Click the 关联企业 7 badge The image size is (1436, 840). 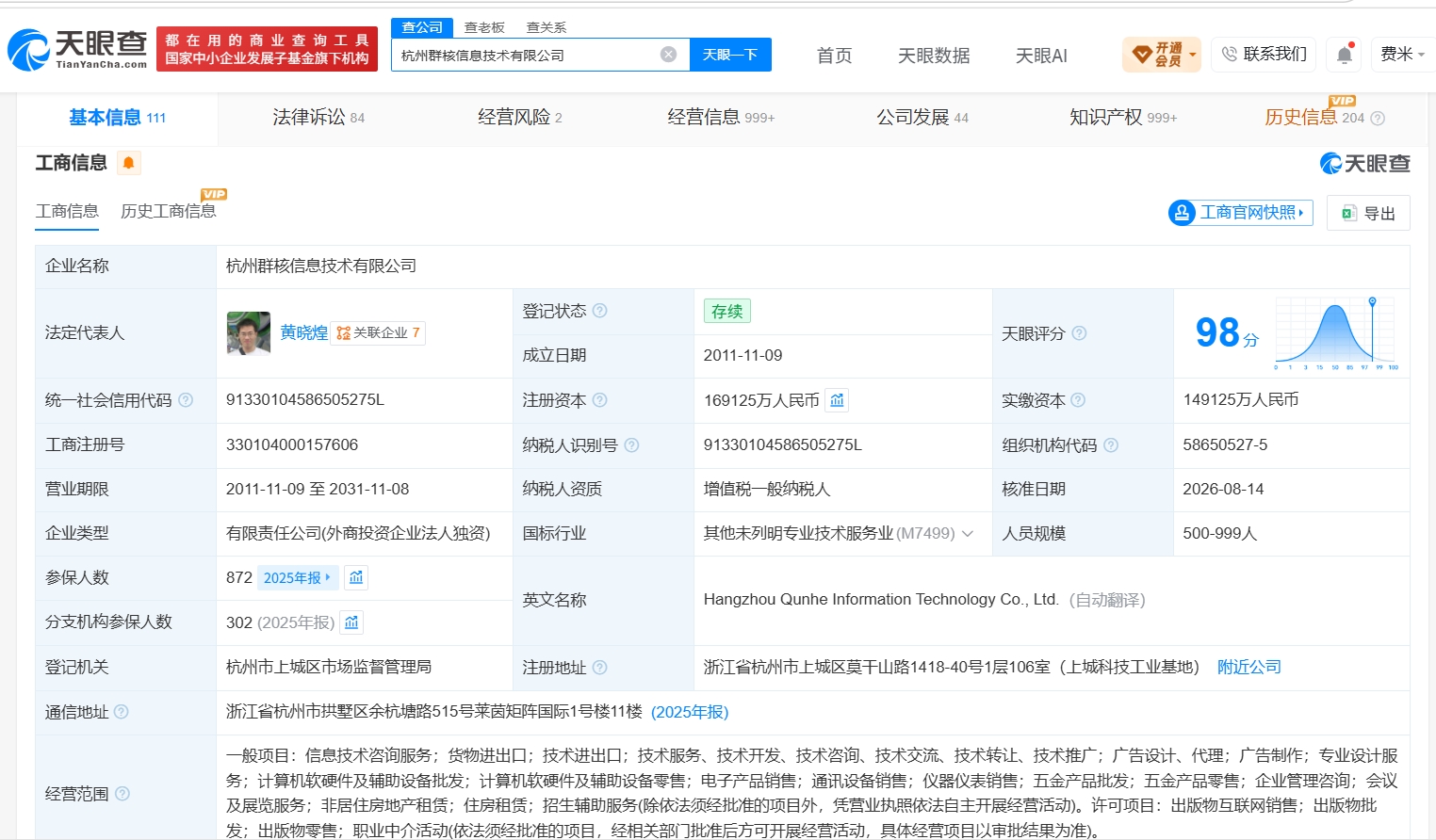[378, 332]
